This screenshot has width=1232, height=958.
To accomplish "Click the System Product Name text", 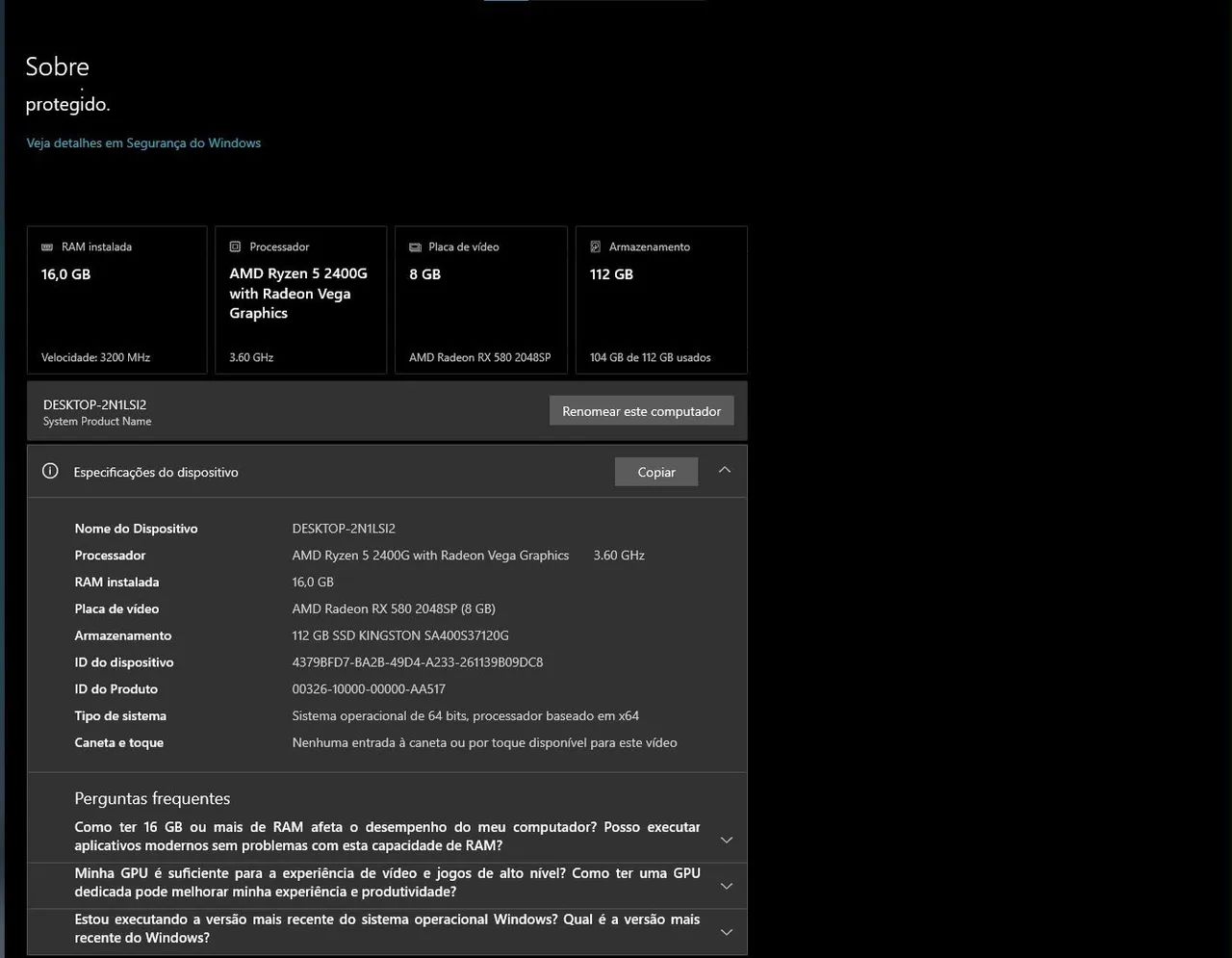I will pos(97,422).
